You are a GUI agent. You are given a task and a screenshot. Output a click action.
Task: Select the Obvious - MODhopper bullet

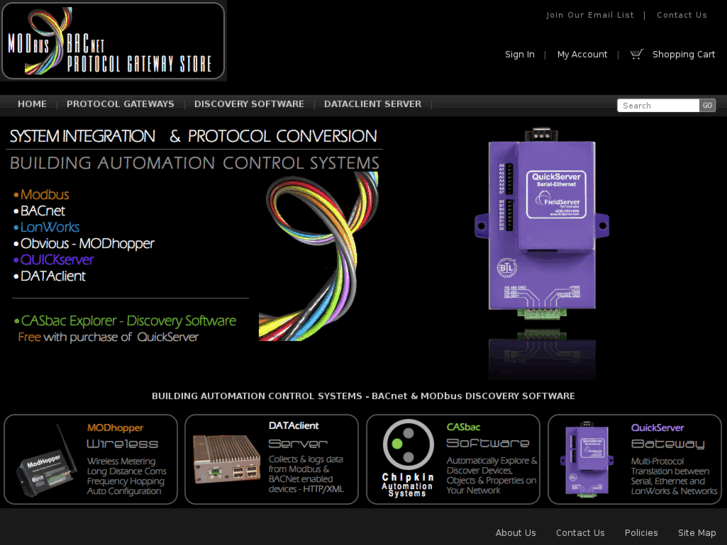point(84,244)
